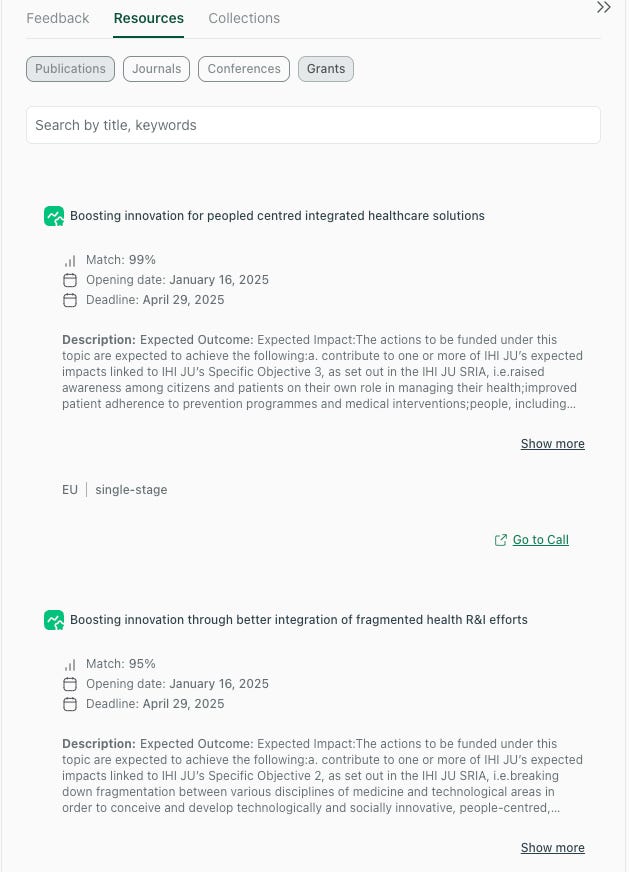Open the Go to Call link
629x872 pixels.
[540, 539]
